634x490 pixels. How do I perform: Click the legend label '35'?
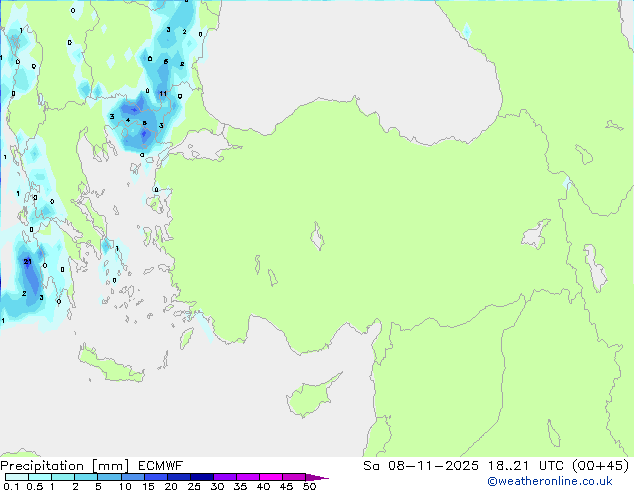(x=240, y=486)
